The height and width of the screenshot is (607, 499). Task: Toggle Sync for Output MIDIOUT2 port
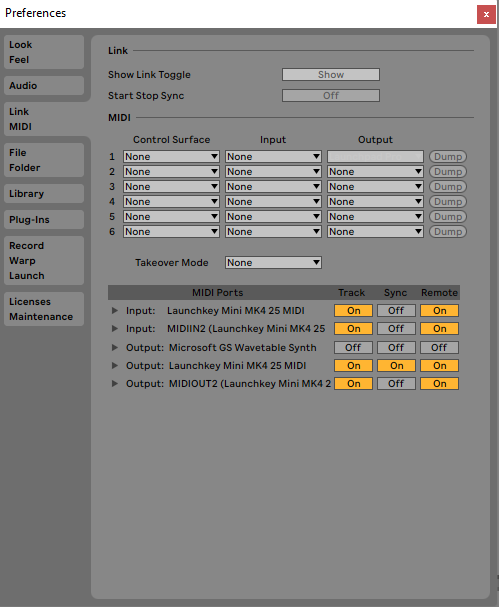396,384
